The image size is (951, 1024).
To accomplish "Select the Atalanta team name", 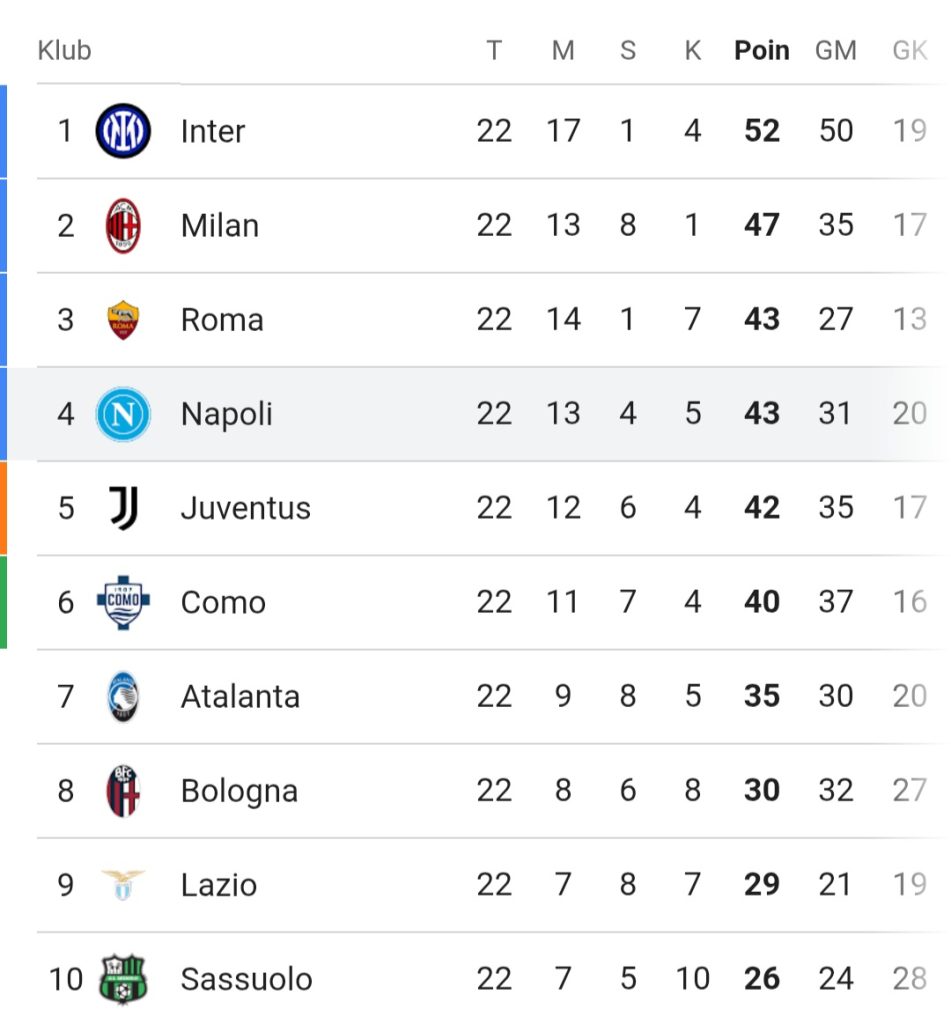I will (x=240, y=697).
